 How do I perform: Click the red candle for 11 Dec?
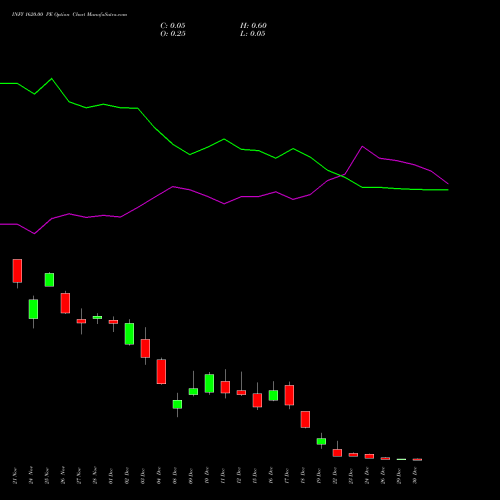coord(225,387)
